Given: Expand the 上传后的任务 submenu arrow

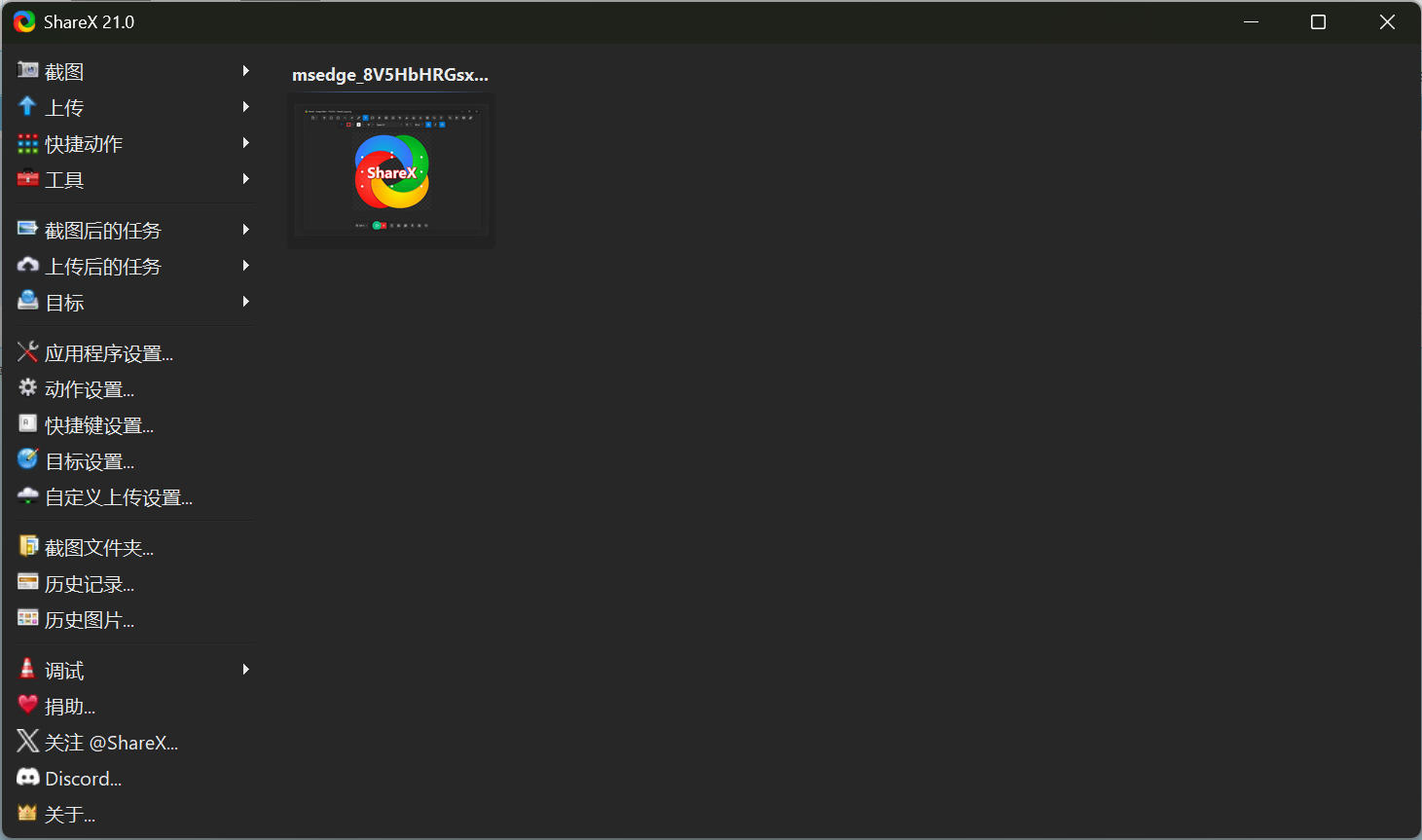Looking at the screenshot, I should pyautogui.click(x=246, y=266).
